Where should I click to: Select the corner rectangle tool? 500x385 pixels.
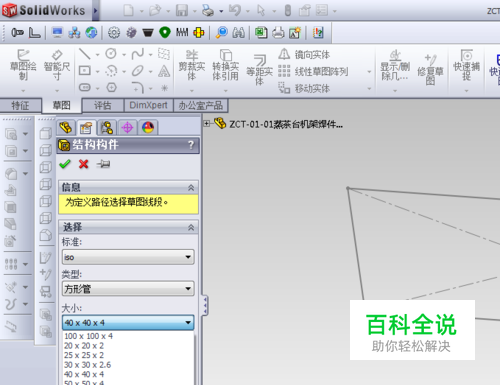(84, 71)
